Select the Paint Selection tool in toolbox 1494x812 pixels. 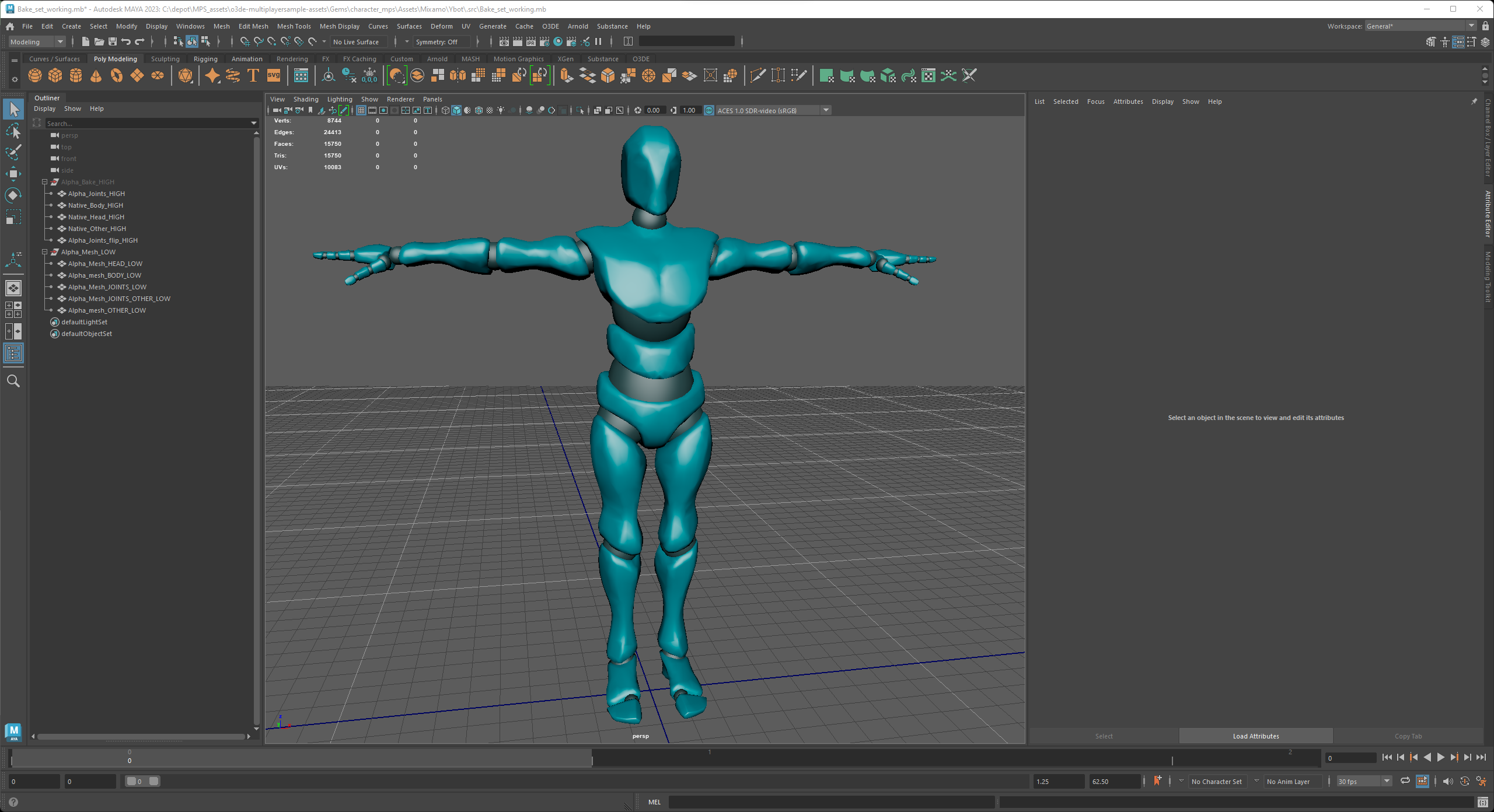(13, 152)
